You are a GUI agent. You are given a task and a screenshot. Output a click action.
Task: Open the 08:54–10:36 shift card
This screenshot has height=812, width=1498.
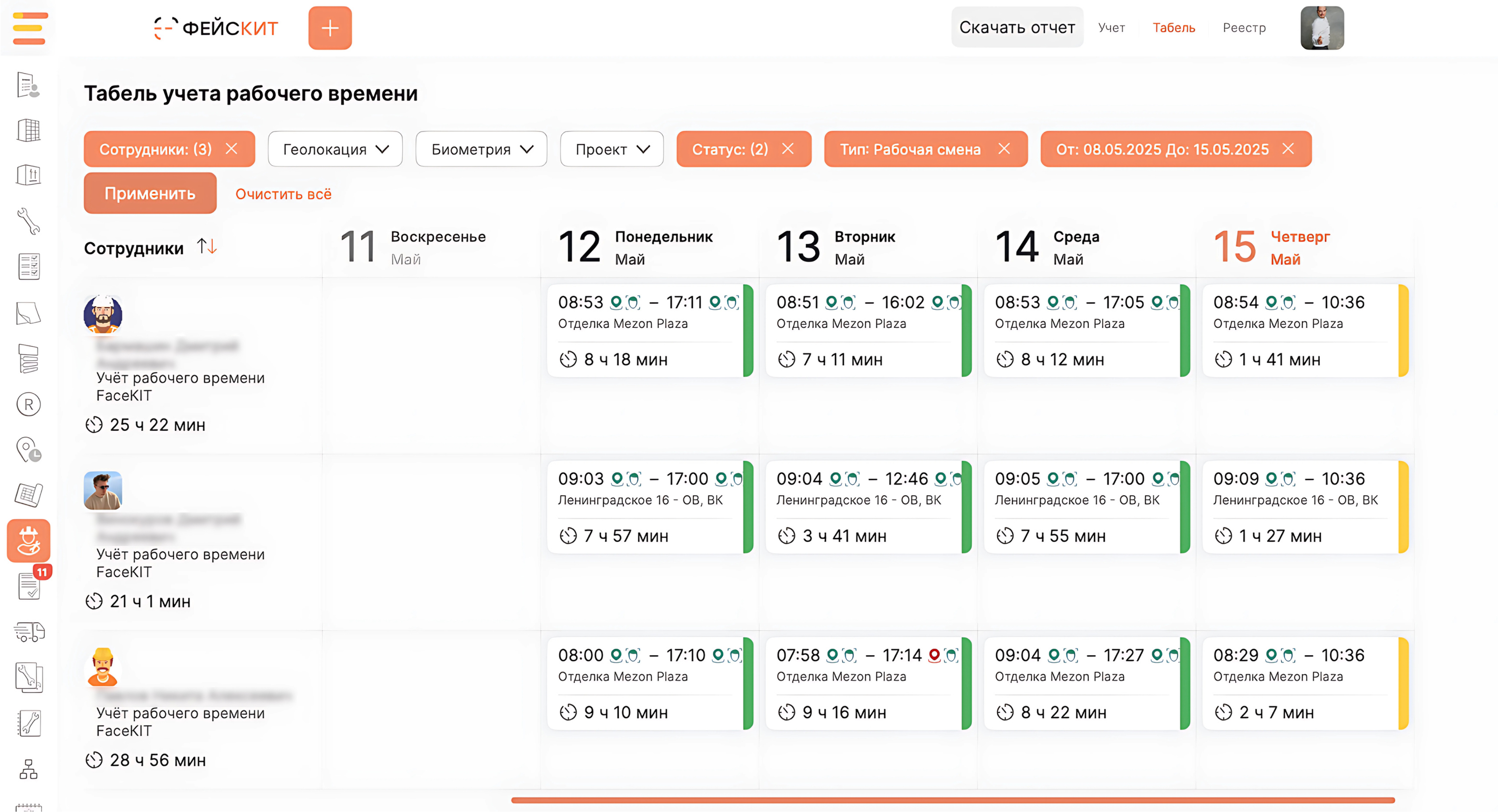tap(1305, 330)
